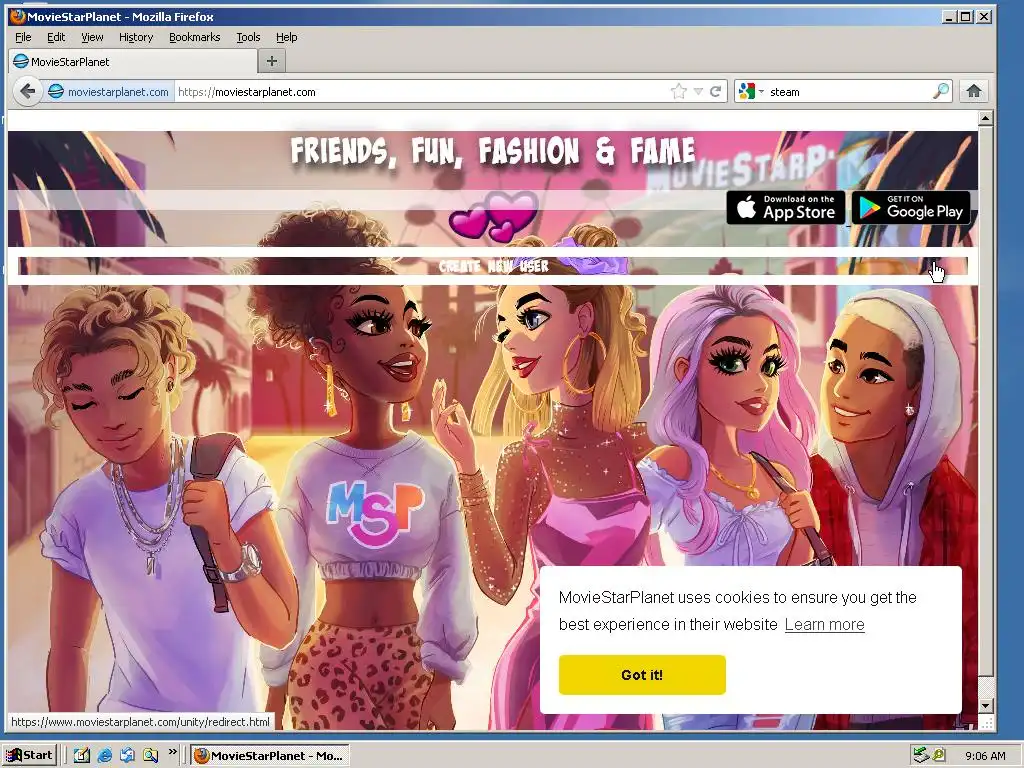Dismiss cookie notice with Got it!
This screenshot has height=768, width=1024.
coord(642,675)
